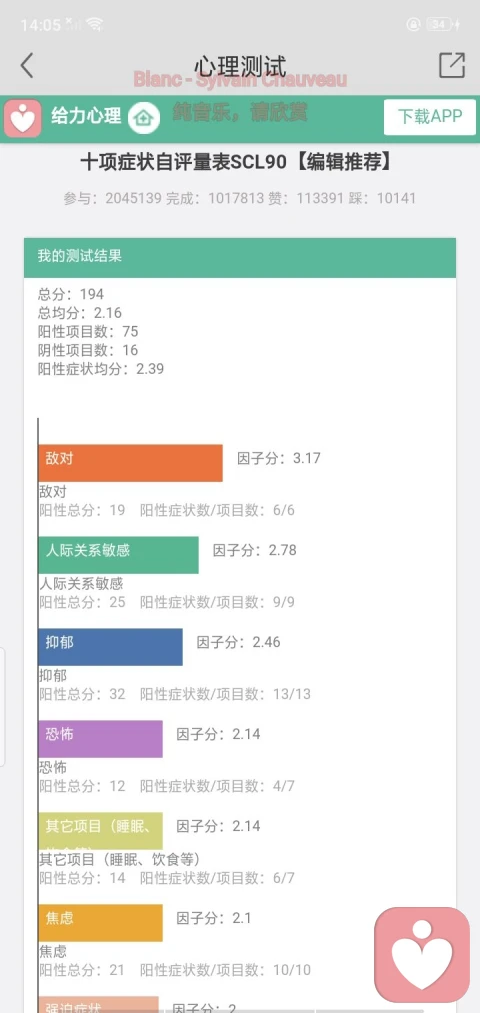The width and height of the screenshot is (480, 1013).
Task: Tap the Wi-Fi icon in status bar
Action: [x=94, y=25]
